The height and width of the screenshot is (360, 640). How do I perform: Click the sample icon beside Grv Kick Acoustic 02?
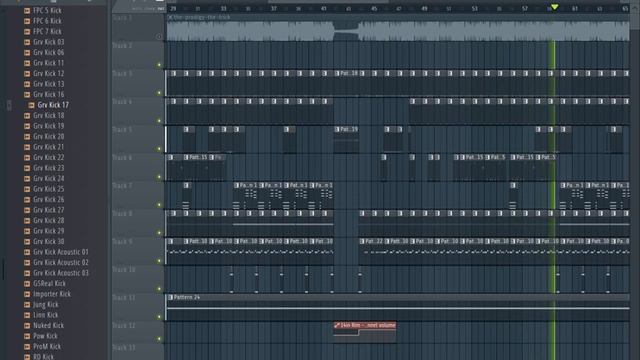click(x=27, y=262)
